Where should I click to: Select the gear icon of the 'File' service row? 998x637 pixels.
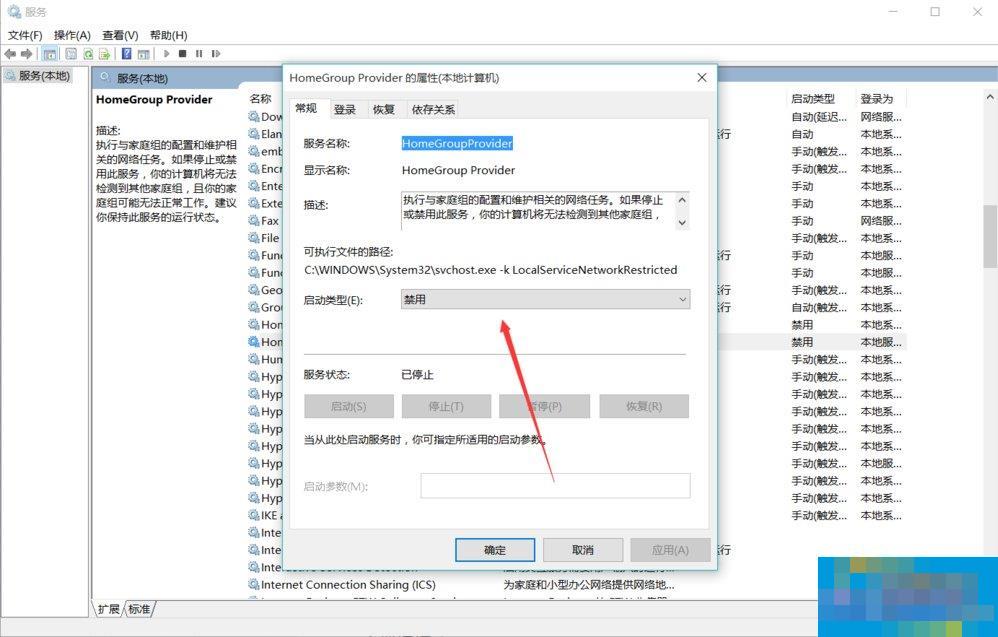(x=254, y=237)
